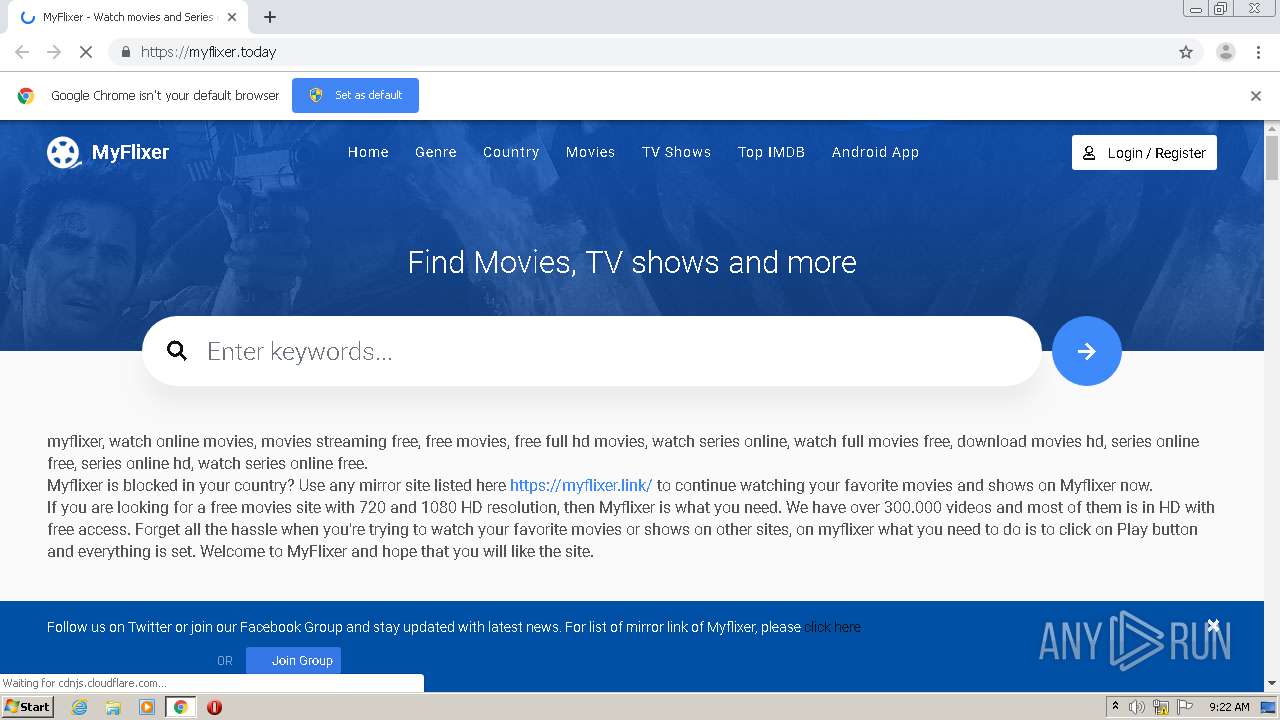Click the Login / Register button
This screenshot has width=1280, height=720.
pos(1144,153)
